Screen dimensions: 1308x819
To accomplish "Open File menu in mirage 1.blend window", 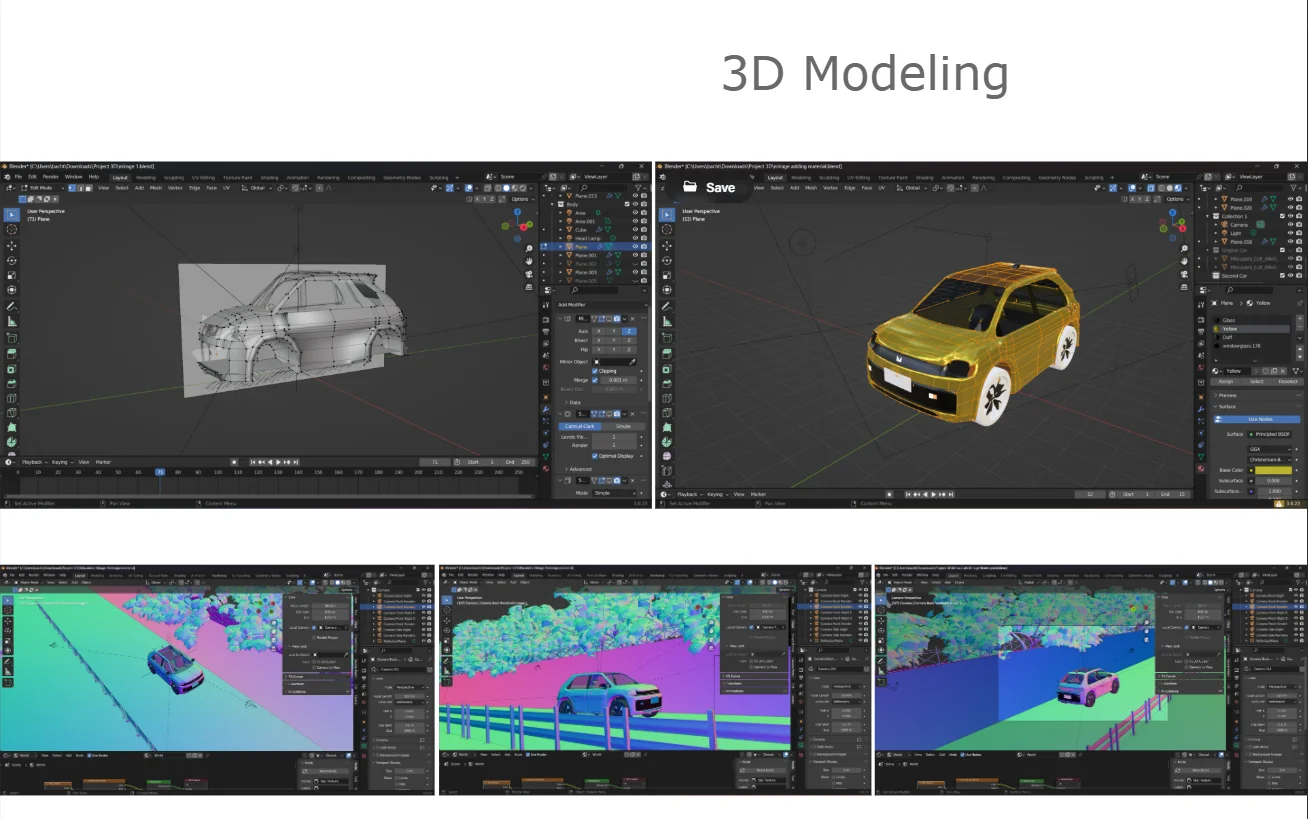I will [18, 177].
